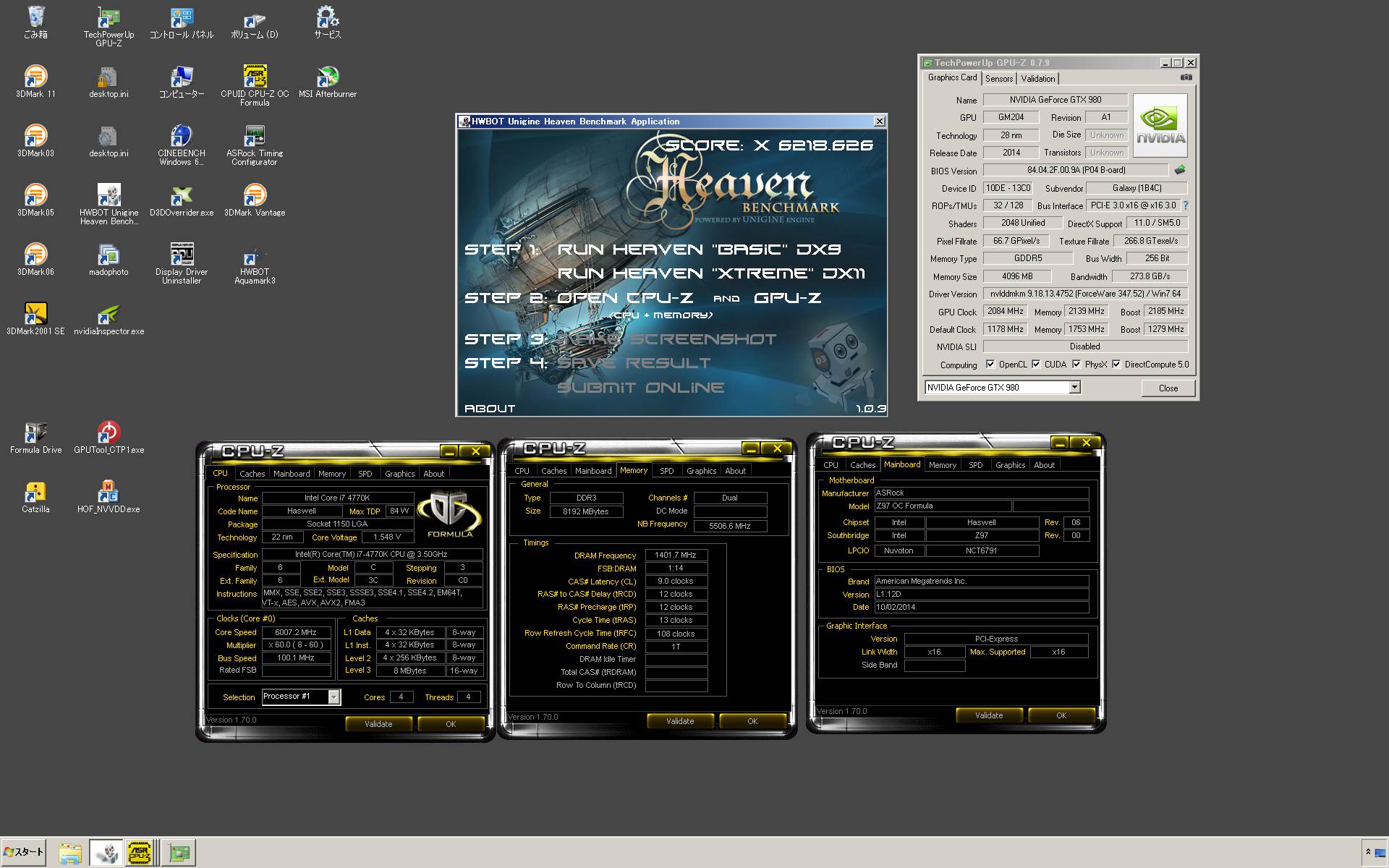Open Formula Drive shortcut

35,437
